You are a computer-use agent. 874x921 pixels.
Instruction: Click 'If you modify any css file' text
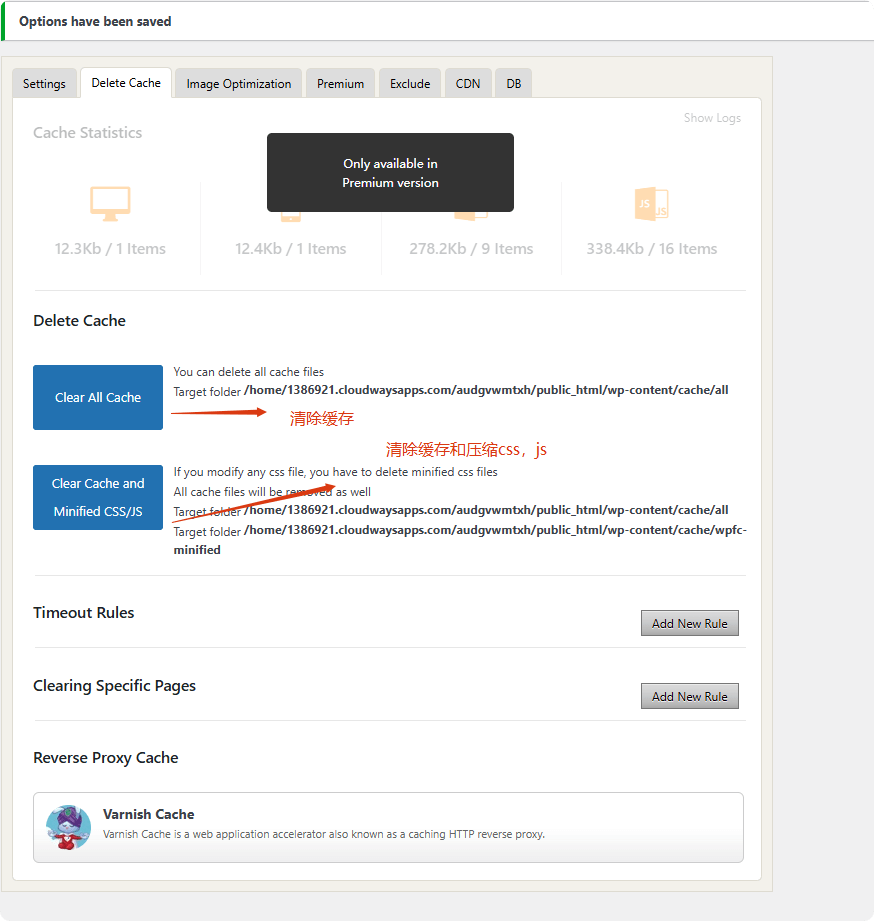tap(335, 472)
